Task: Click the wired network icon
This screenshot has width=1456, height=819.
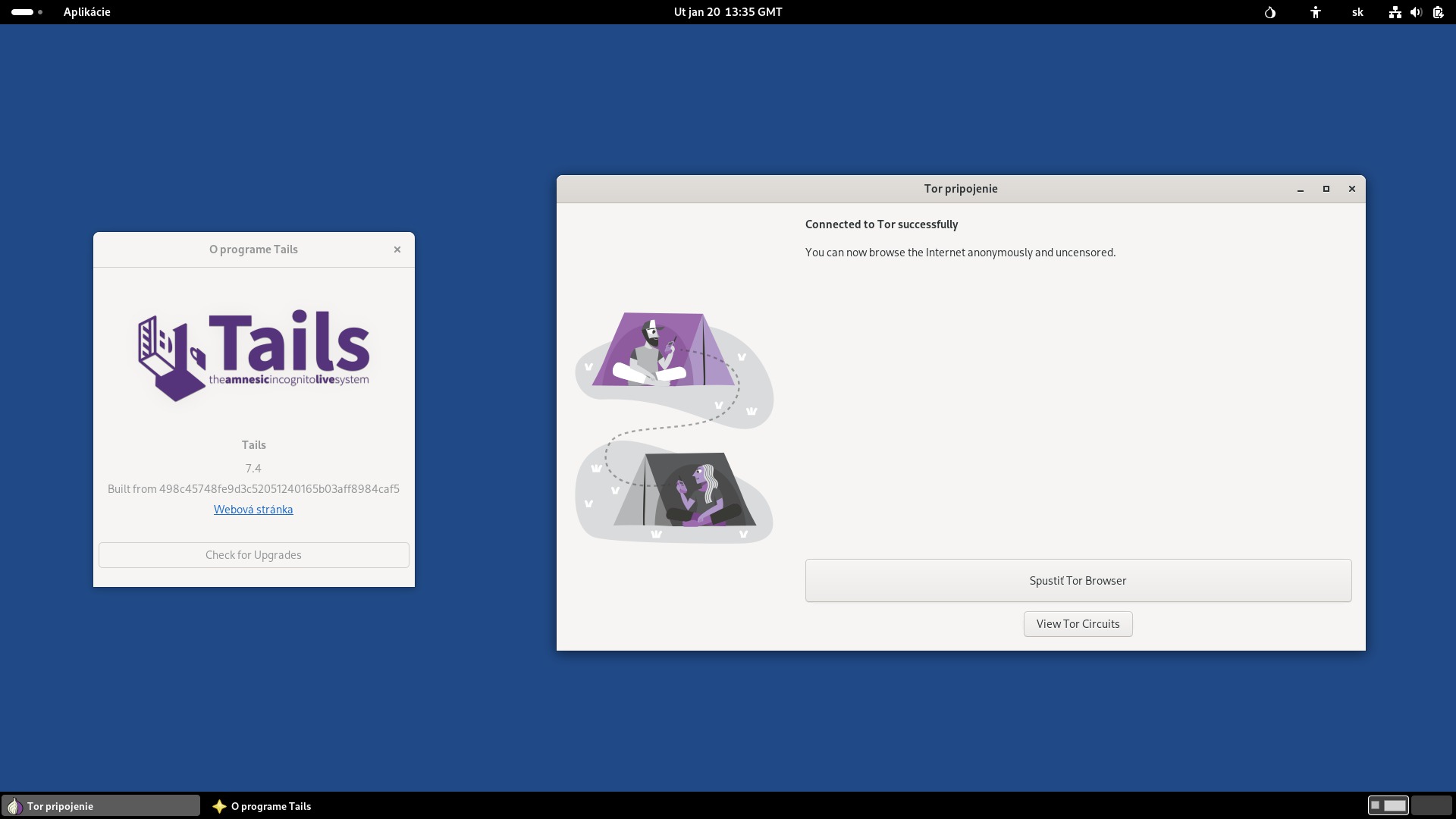Action: pyautogui.click(x=1395, y=12)
